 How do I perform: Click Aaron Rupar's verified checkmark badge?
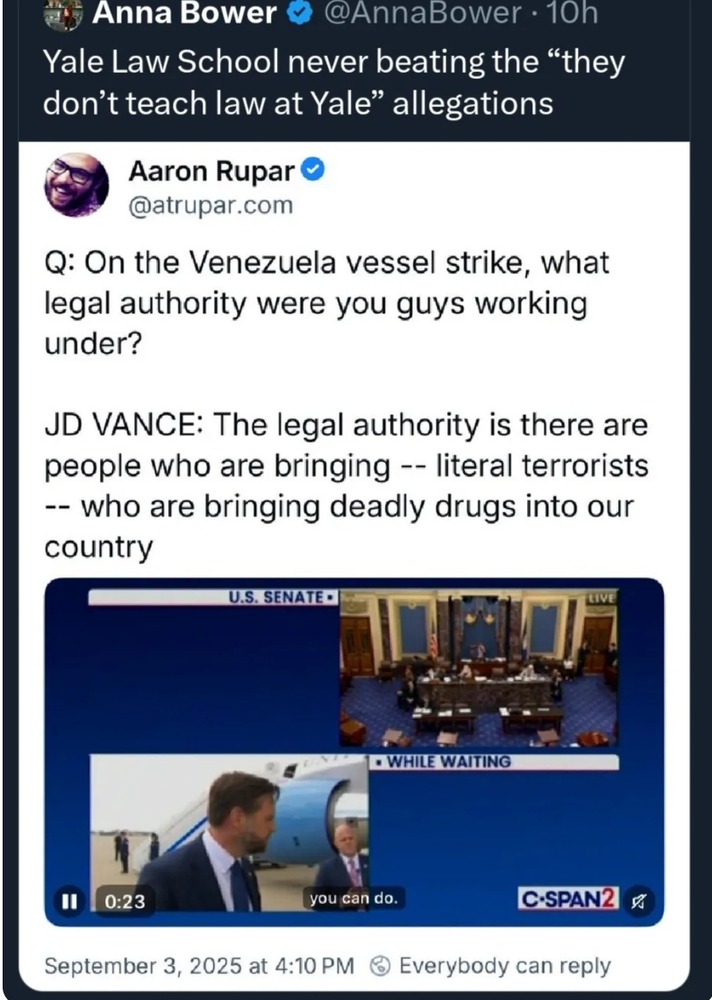coord(313,170)
